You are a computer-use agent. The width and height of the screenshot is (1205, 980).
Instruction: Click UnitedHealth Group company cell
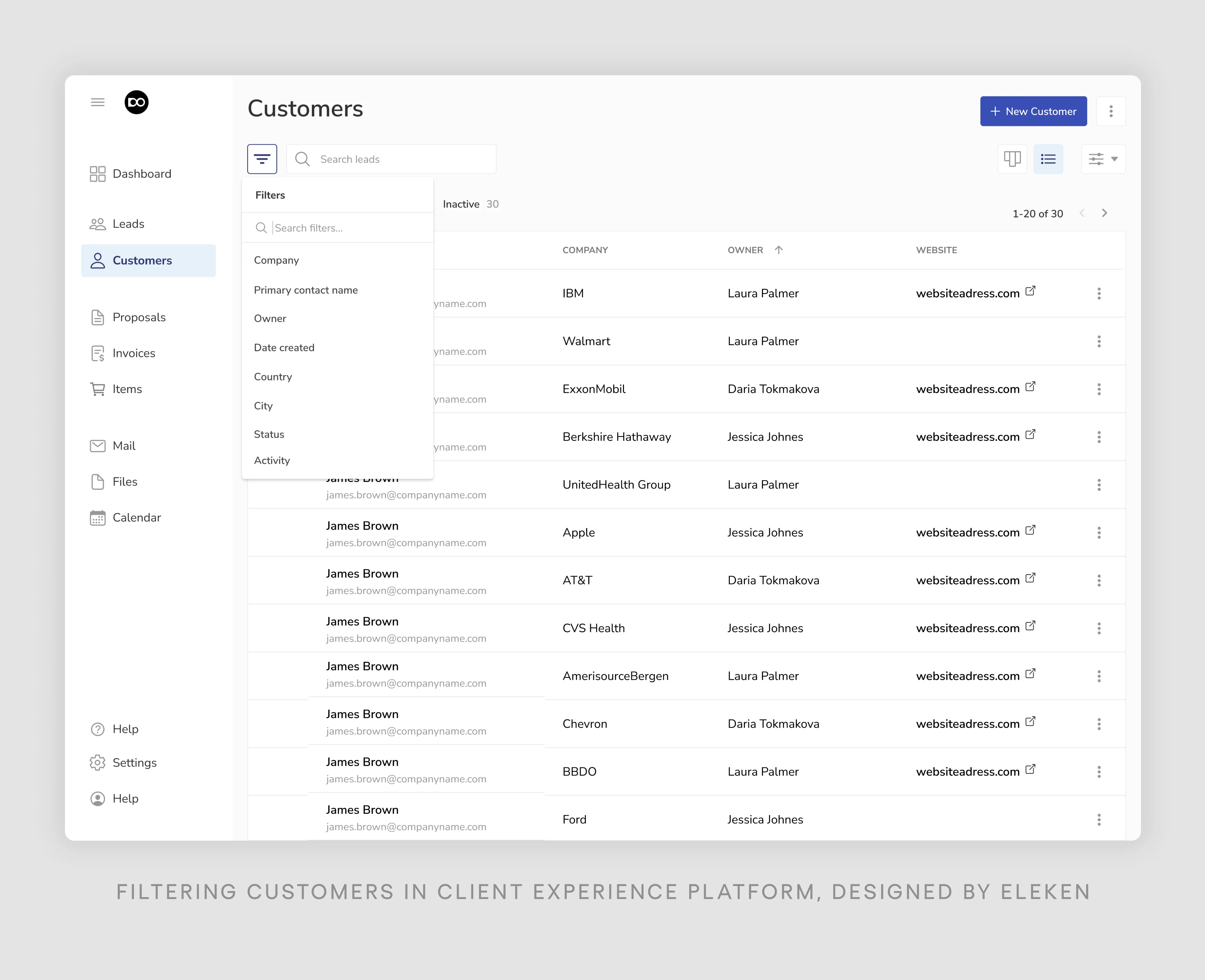coord(616,485)
